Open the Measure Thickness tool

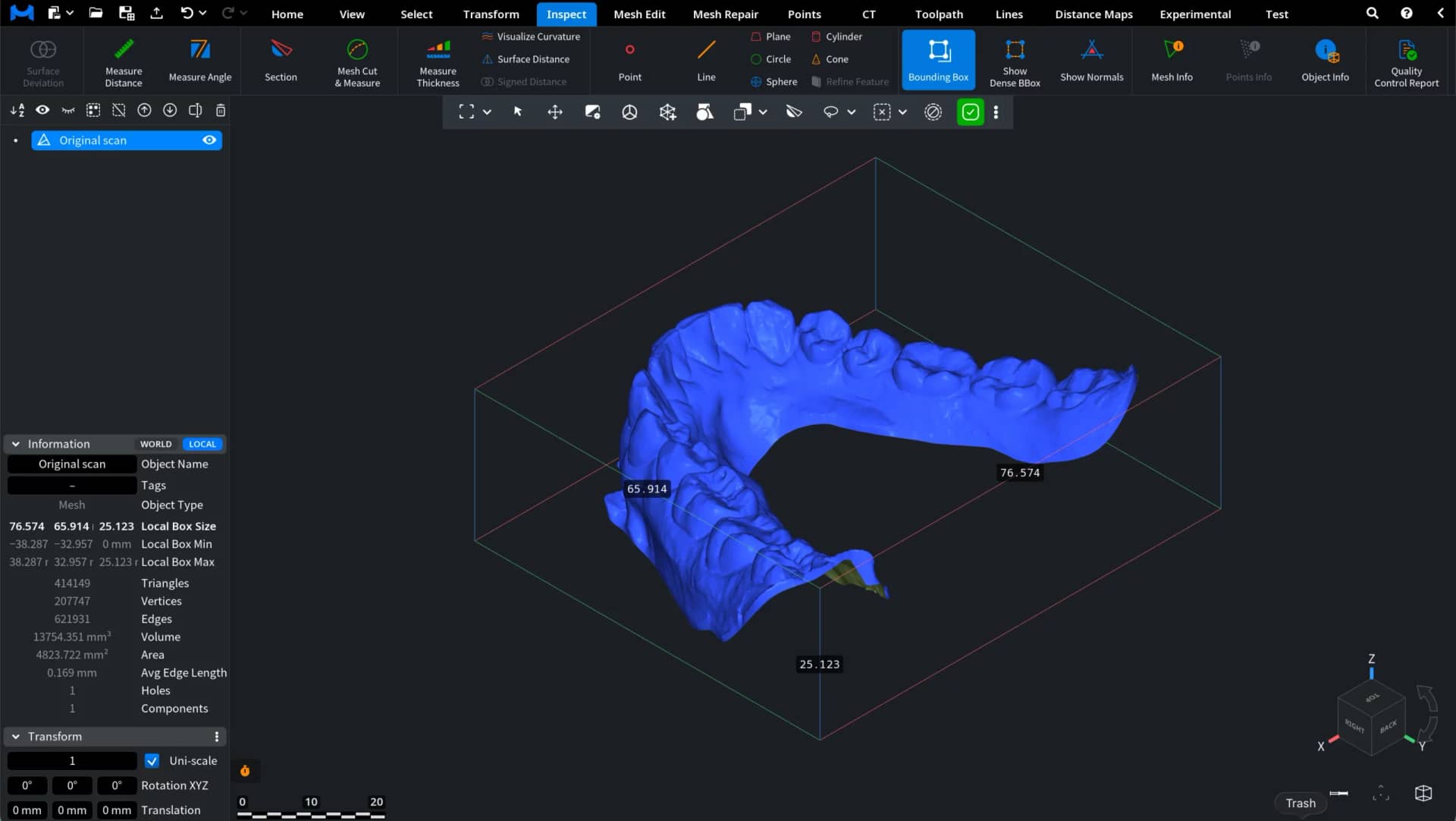[438, 62]
